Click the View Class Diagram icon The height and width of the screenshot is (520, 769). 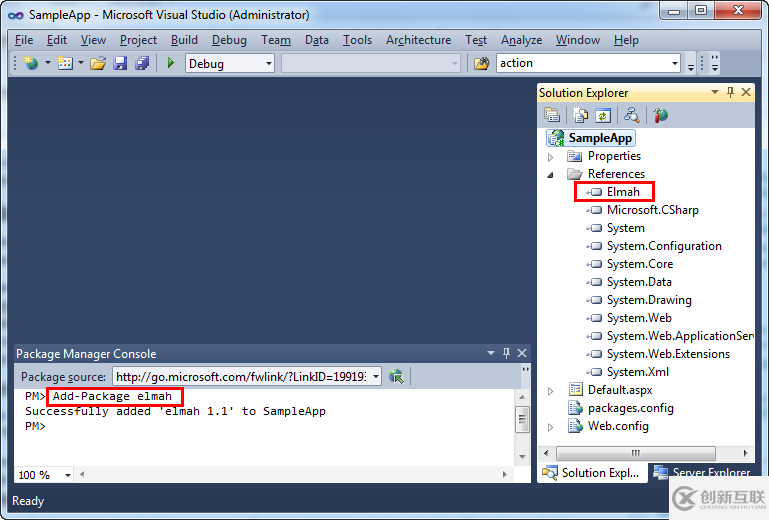coord(631,115)
